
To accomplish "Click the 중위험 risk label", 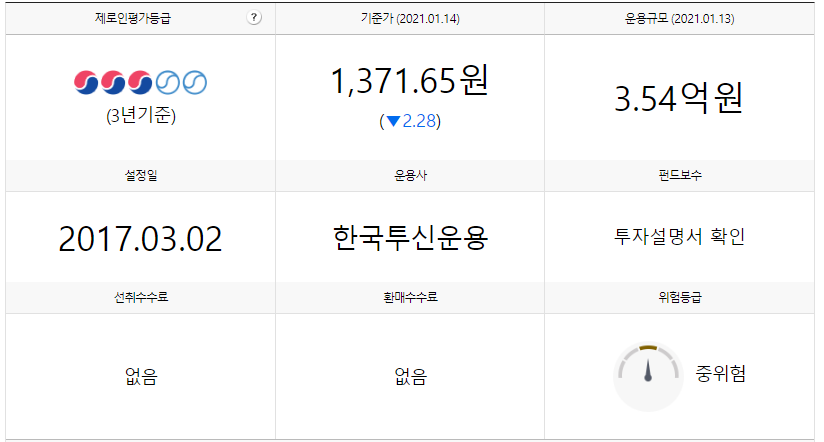I will (x=720, y=374).
